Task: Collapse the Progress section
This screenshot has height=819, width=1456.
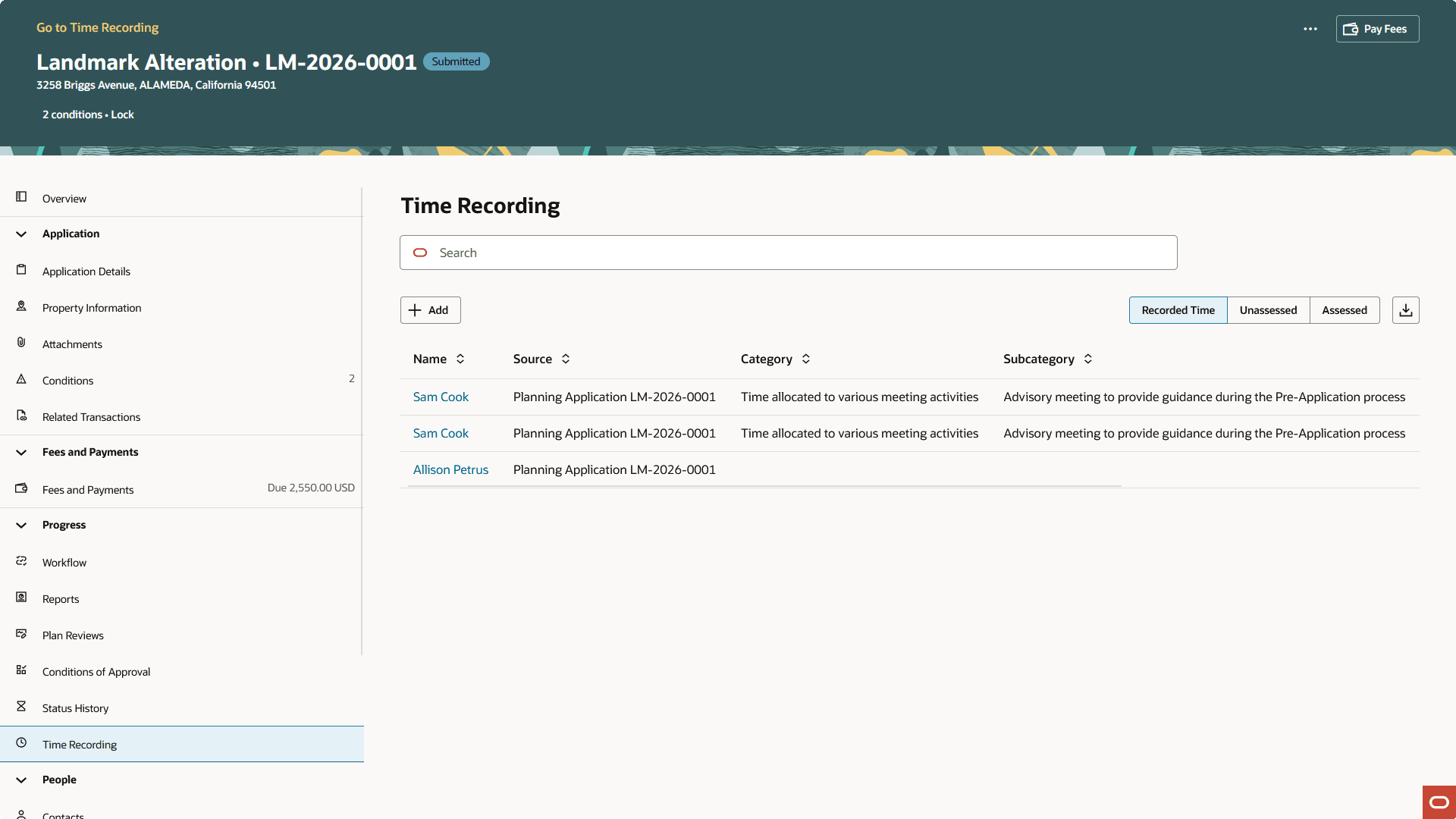Action: [21, 525]
